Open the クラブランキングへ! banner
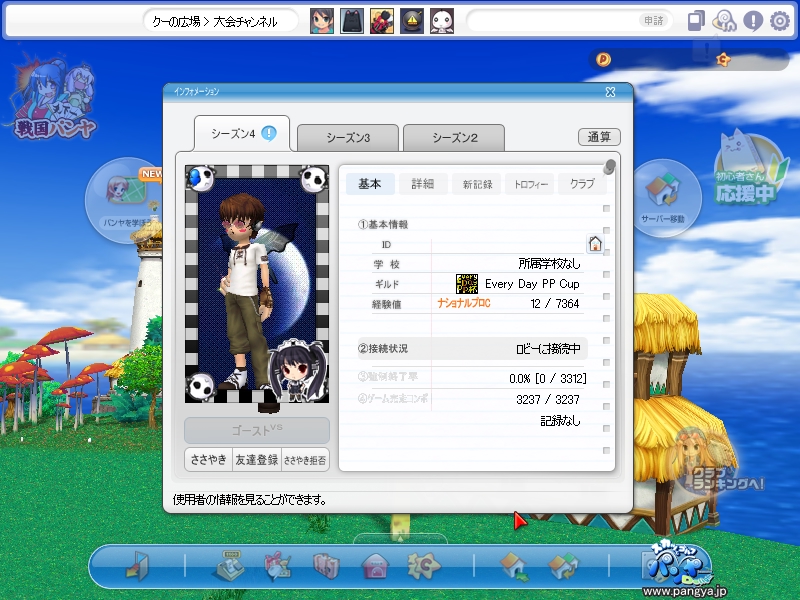Viewport: 800px width, 600px height. click(717, 464)
